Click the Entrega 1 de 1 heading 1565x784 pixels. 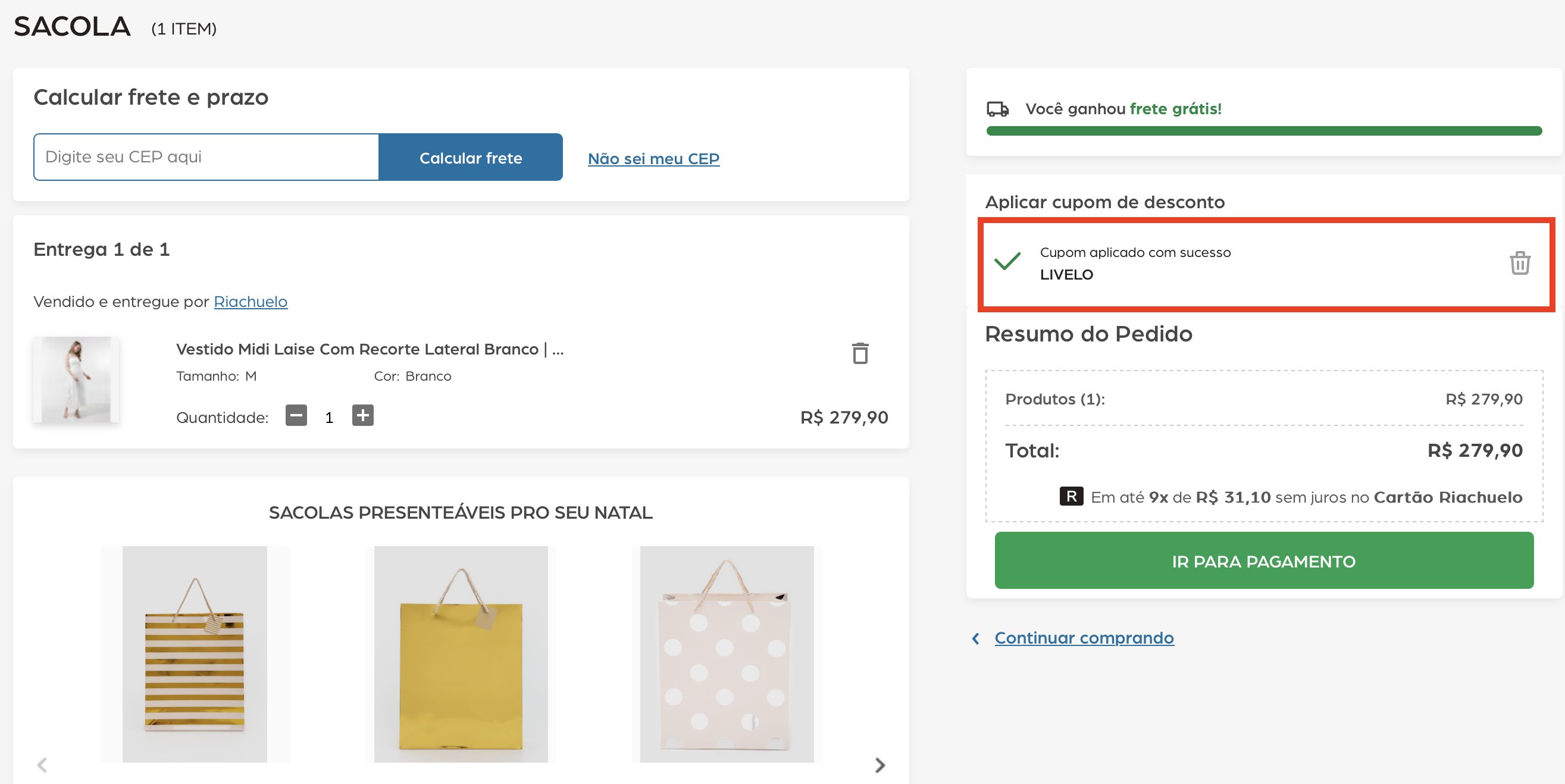(x=102, y=249)
